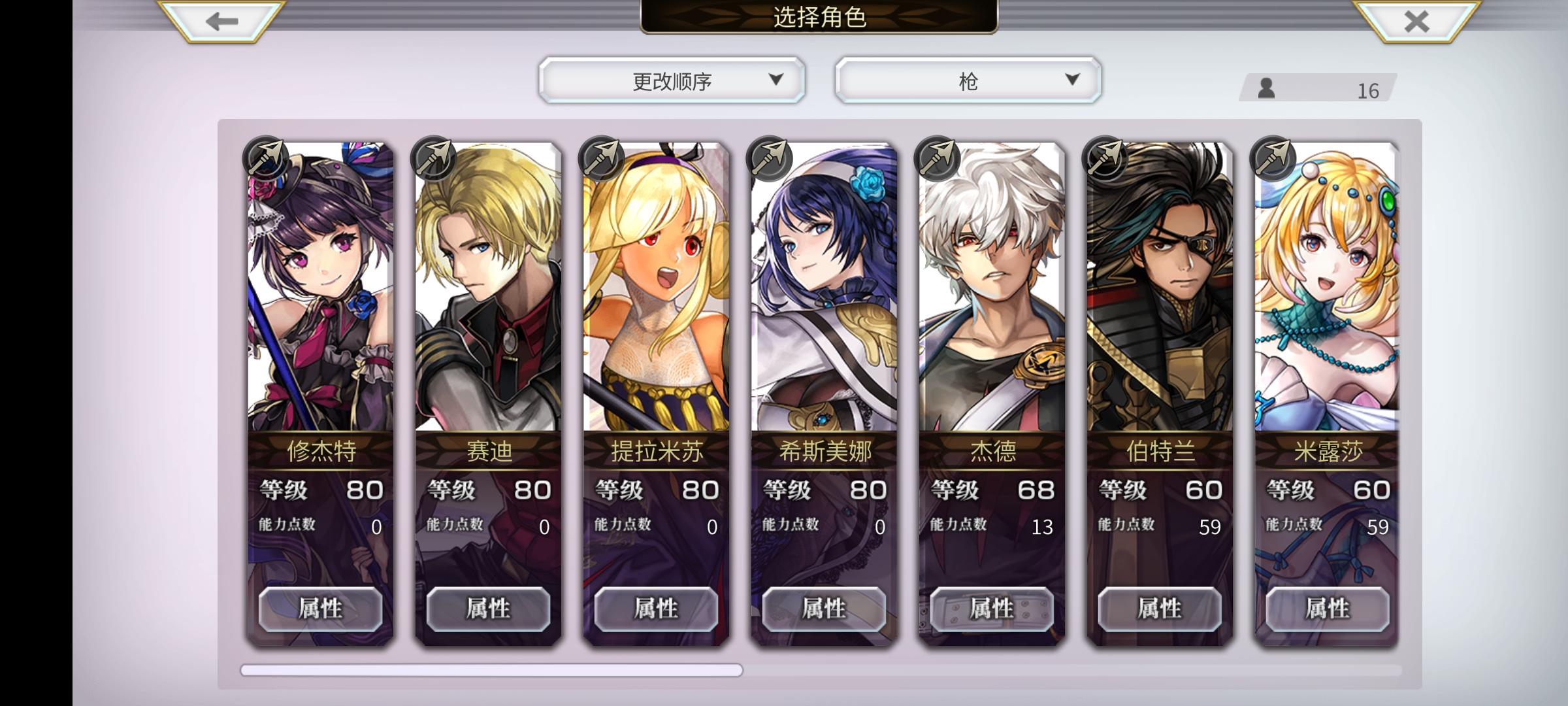This screenshot has height=706, width=1568.
Task: Go back with the arrow button
Action: click(221, 21)
